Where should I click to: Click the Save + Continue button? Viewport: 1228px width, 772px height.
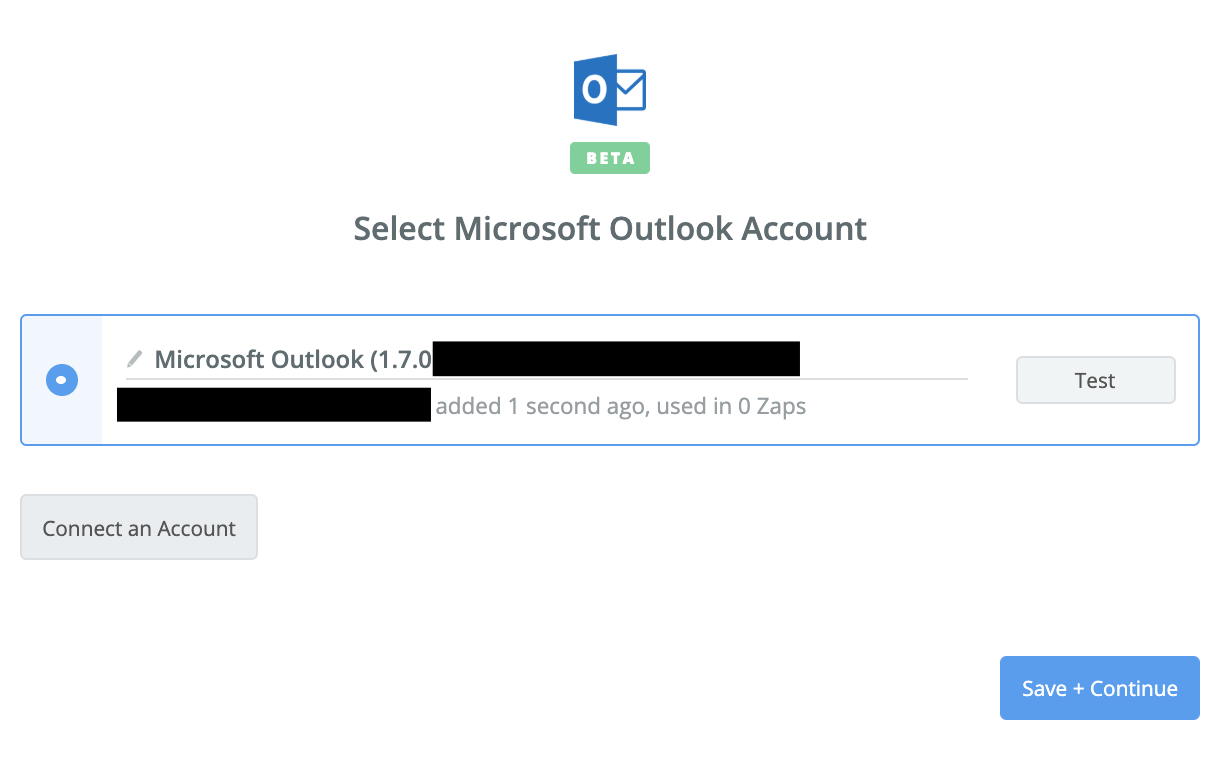(1099, 688)
